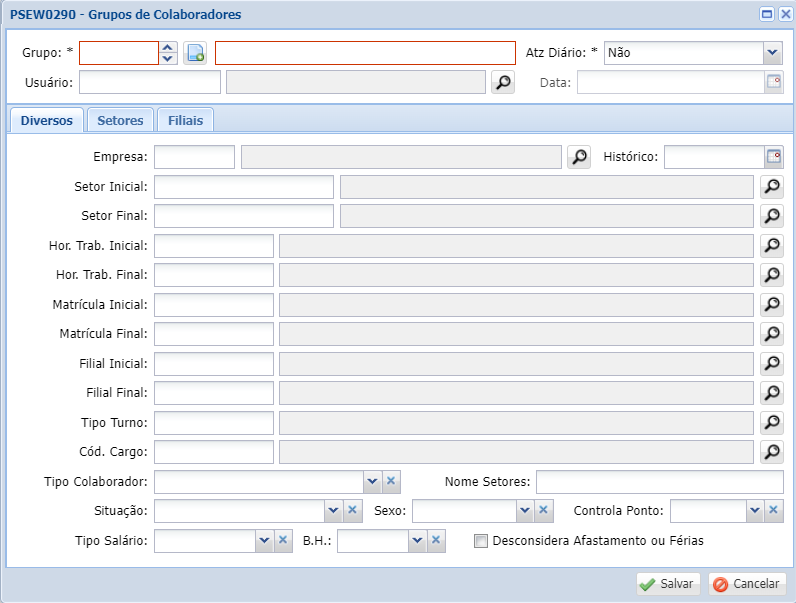Open the Controla Ponto dropdown

coord(755,511)
